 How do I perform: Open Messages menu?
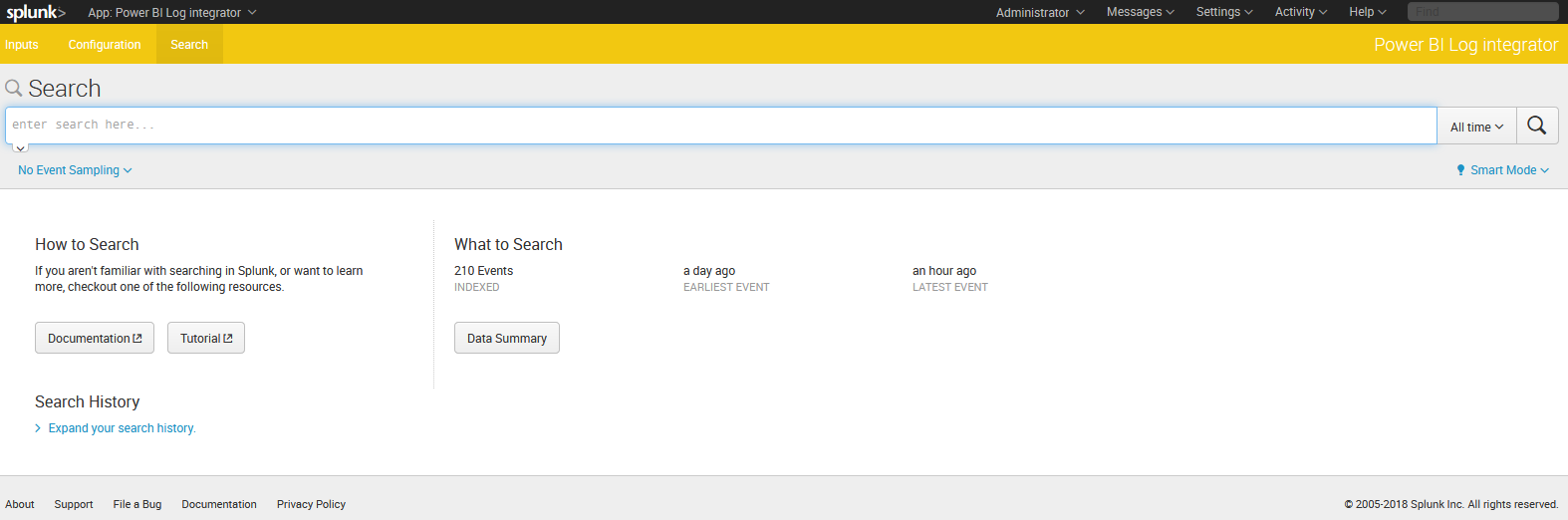1141,12
